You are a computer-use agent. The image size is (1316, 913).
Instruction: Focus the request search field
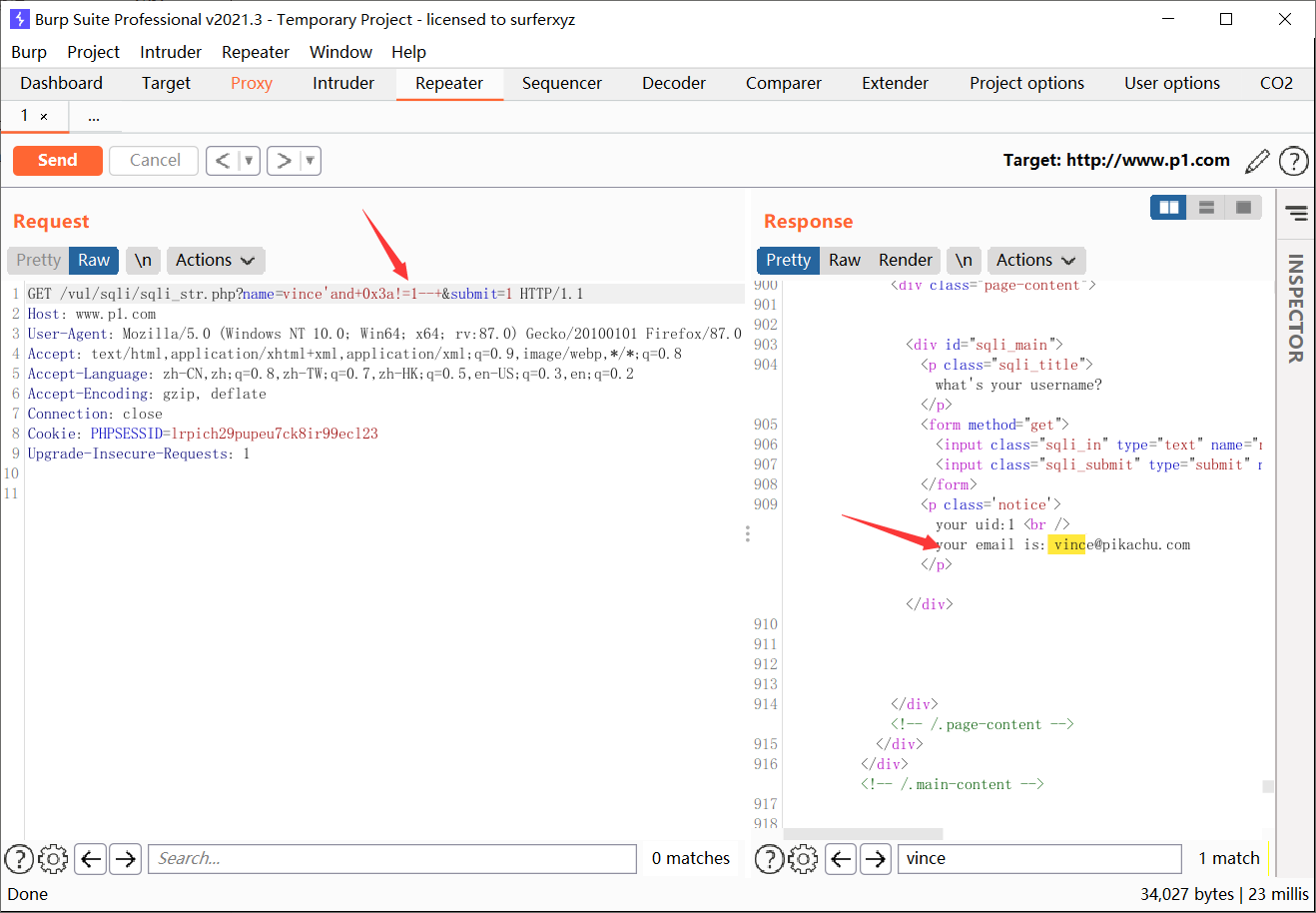click(392, 858)
